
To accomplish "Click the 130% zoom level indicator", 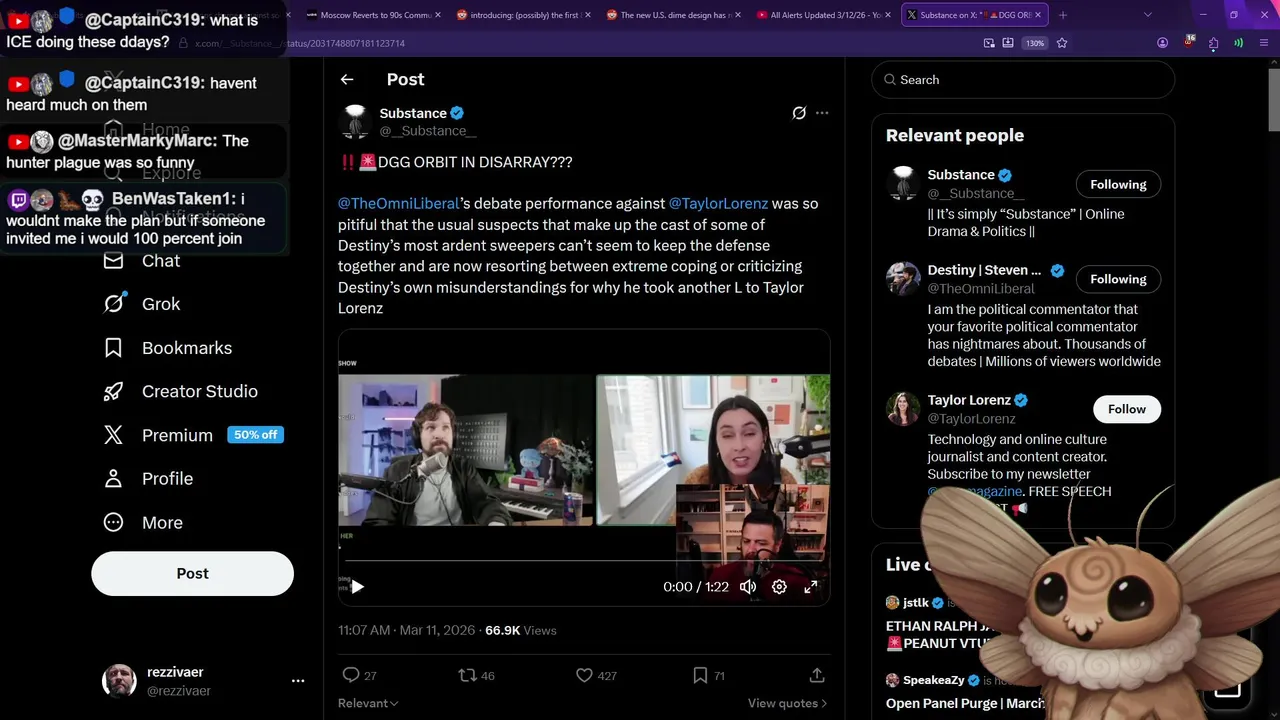I will pyautogui.click(x=1035, y=43).
